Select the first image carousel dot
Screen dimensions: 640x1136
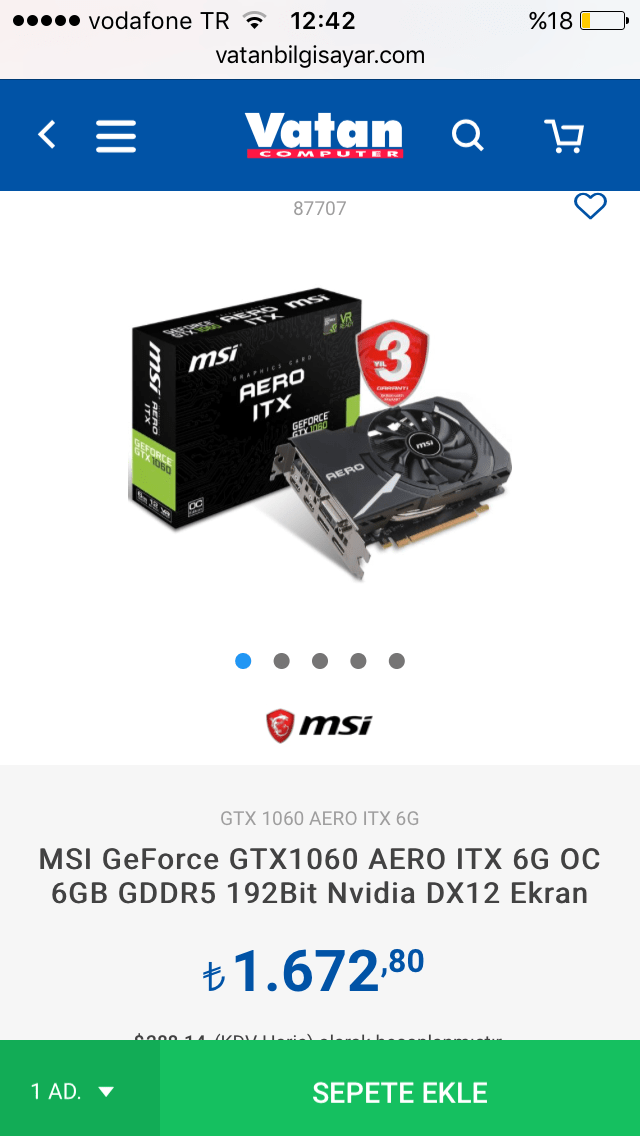click(x=244, y=661)
